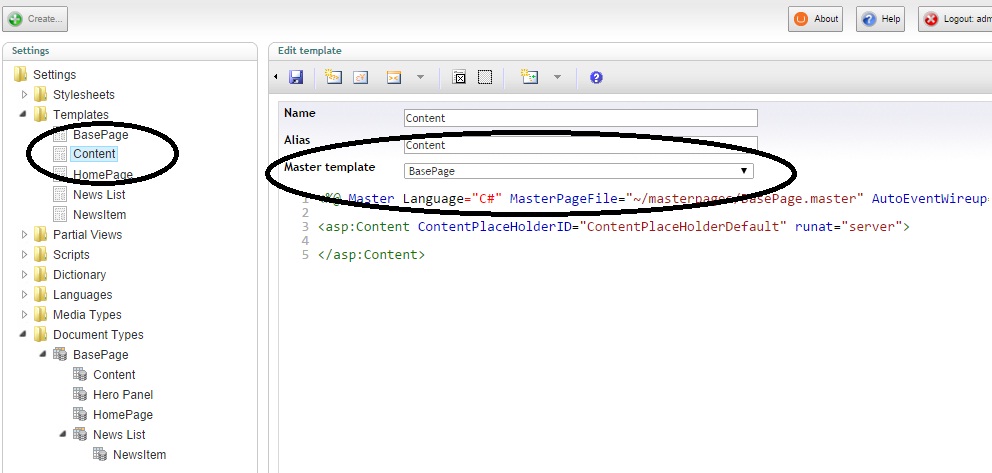Open the arrow dropdown next to Insert macro
The height and width of the screenshot is (473, 992).
pyautogui.click(x=420, y=77)
